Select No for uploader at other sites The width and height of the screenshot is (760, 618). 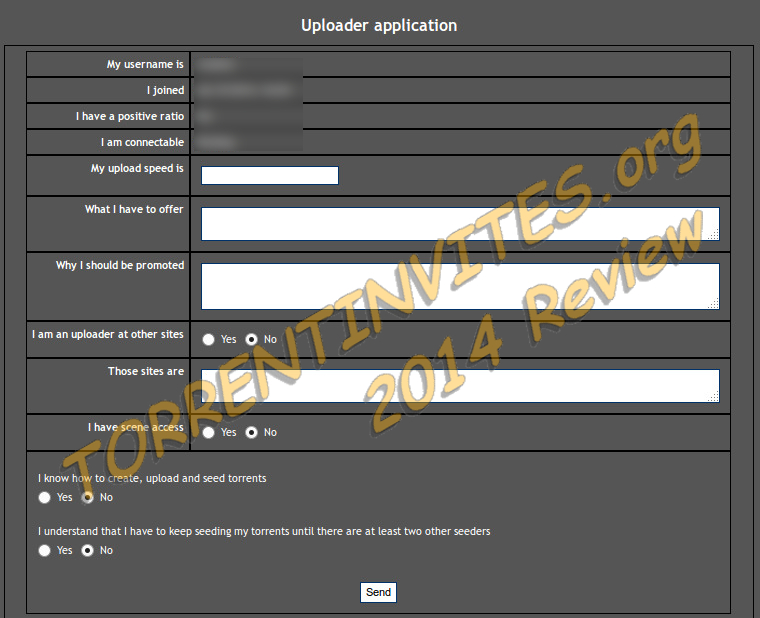[251, 339]
